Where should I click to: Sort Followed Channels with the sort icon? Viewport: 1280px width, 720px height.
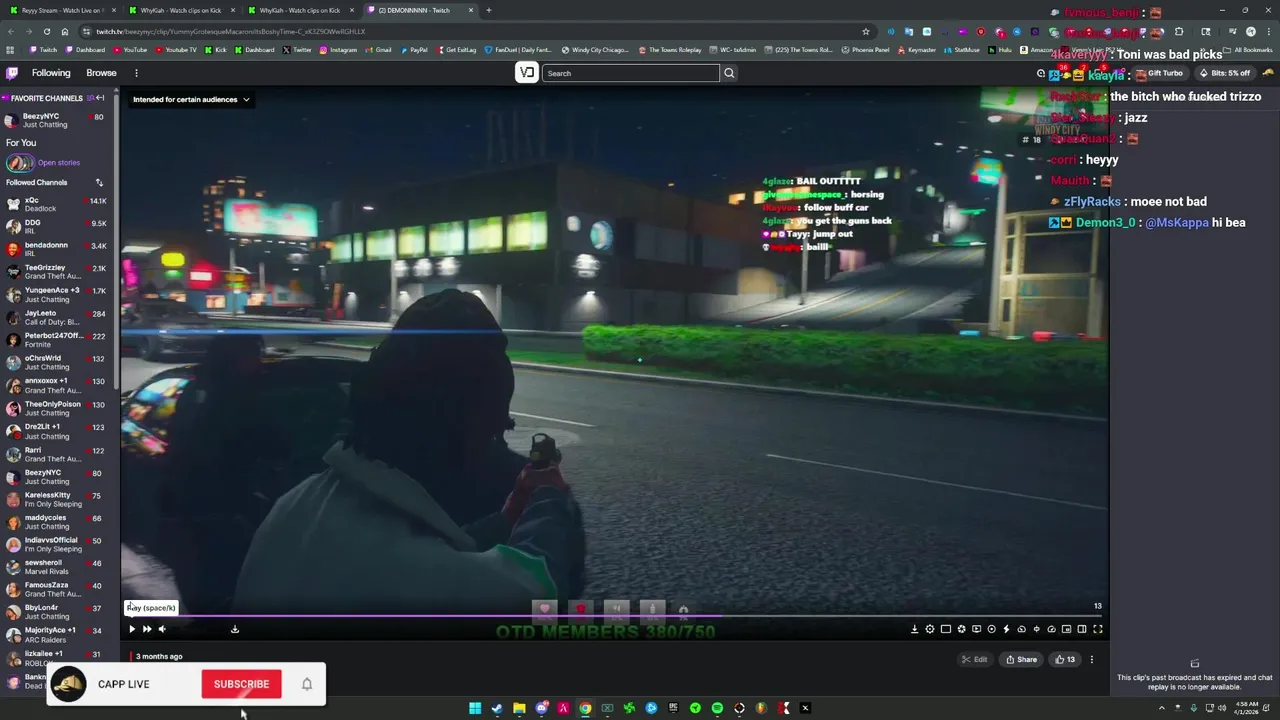click(99, 182)
